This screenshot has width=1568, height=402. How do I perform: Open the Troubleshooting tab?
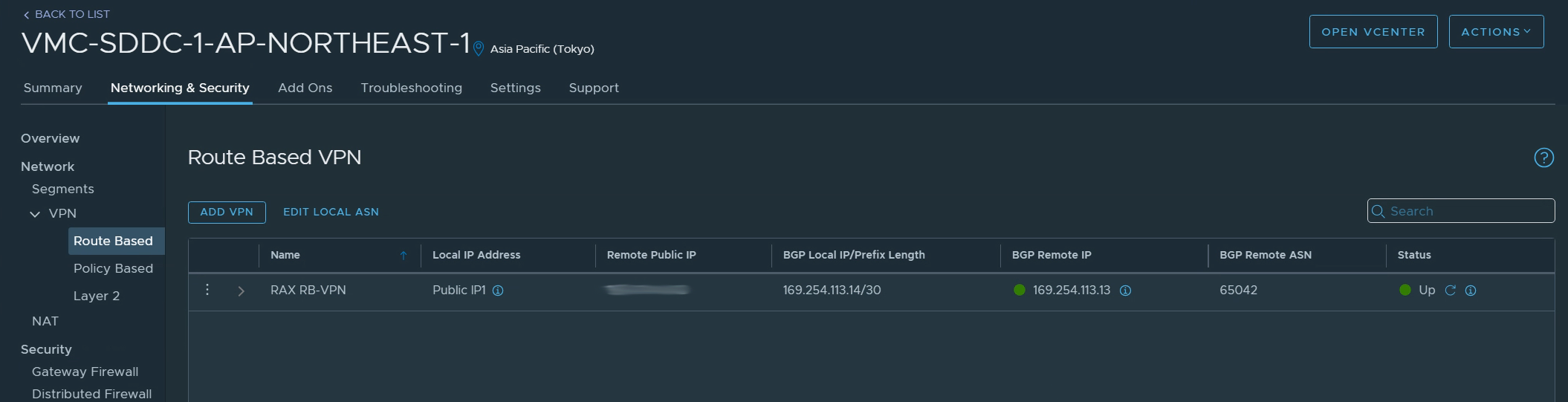click(411, 88)
